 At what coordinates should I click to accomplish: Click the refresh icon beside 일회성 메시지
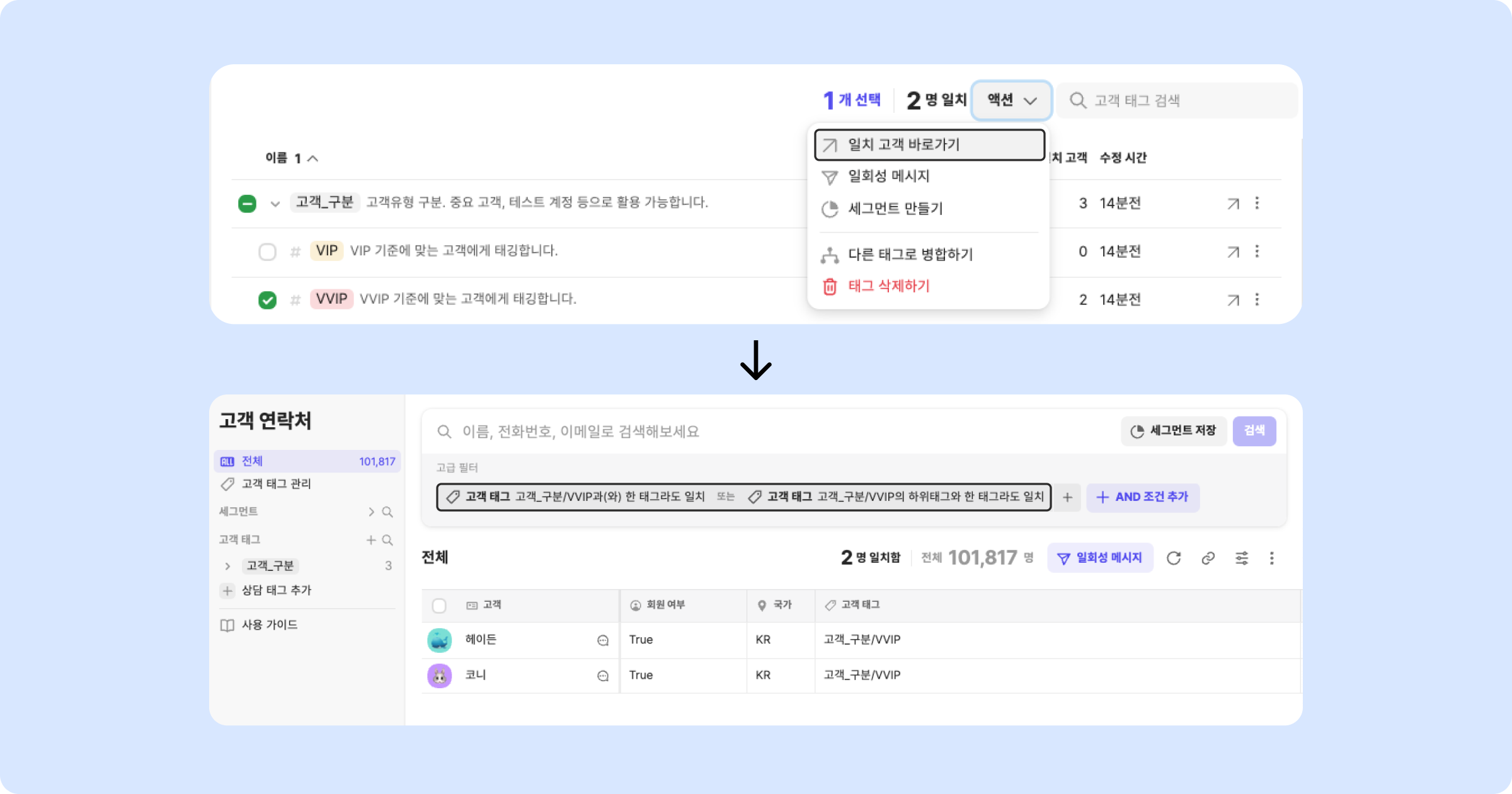(1173, 558)
